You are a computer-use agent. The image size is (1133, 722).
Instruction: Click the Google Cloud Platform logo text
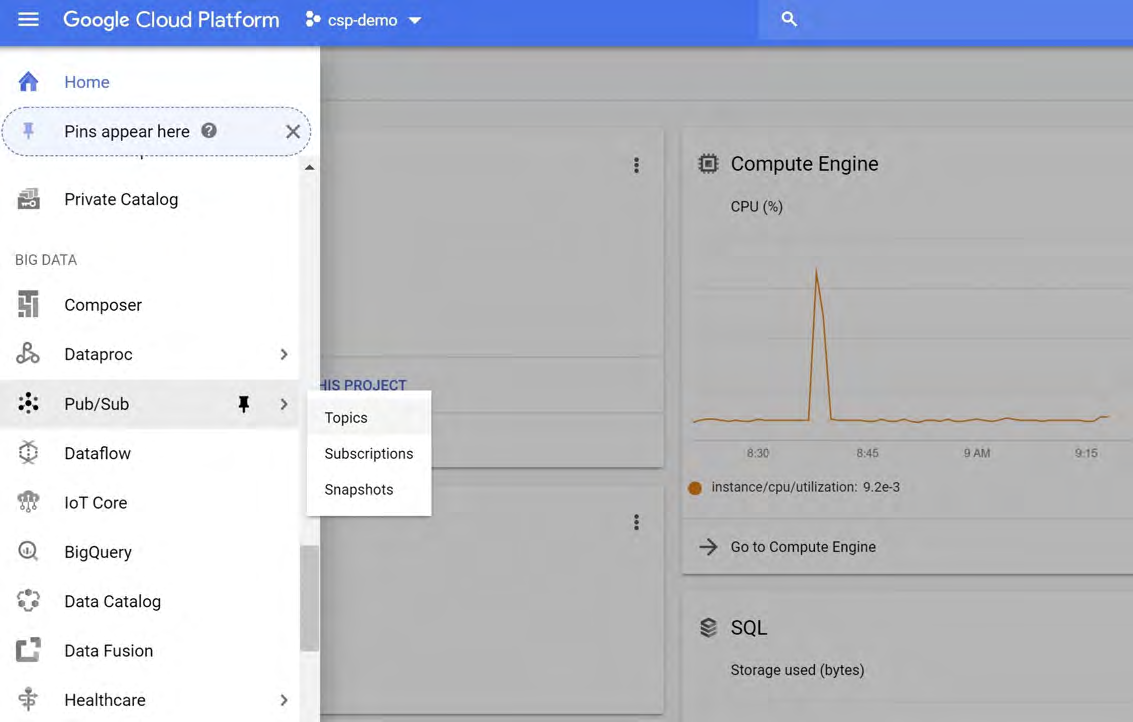click(171, 20)
